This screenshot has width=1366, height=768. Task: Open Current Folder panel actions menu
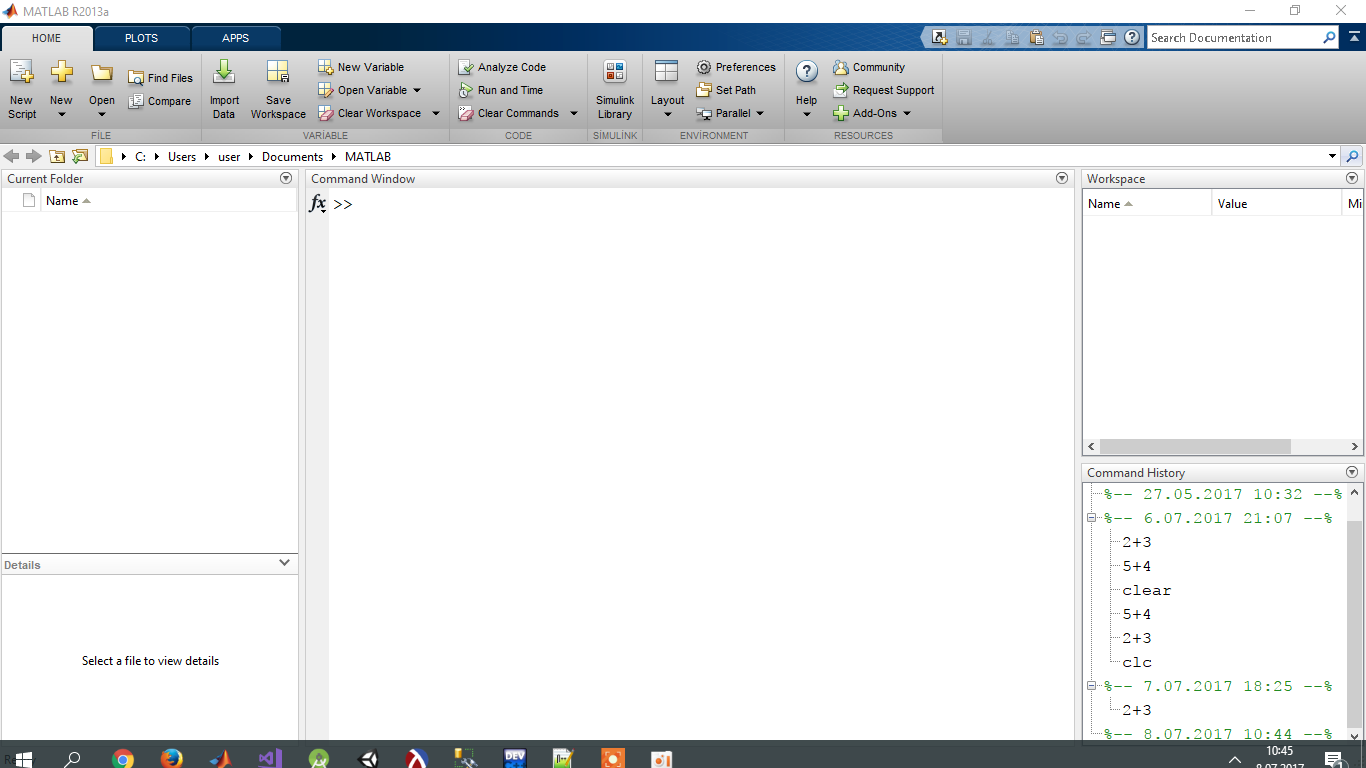(286, 178)
